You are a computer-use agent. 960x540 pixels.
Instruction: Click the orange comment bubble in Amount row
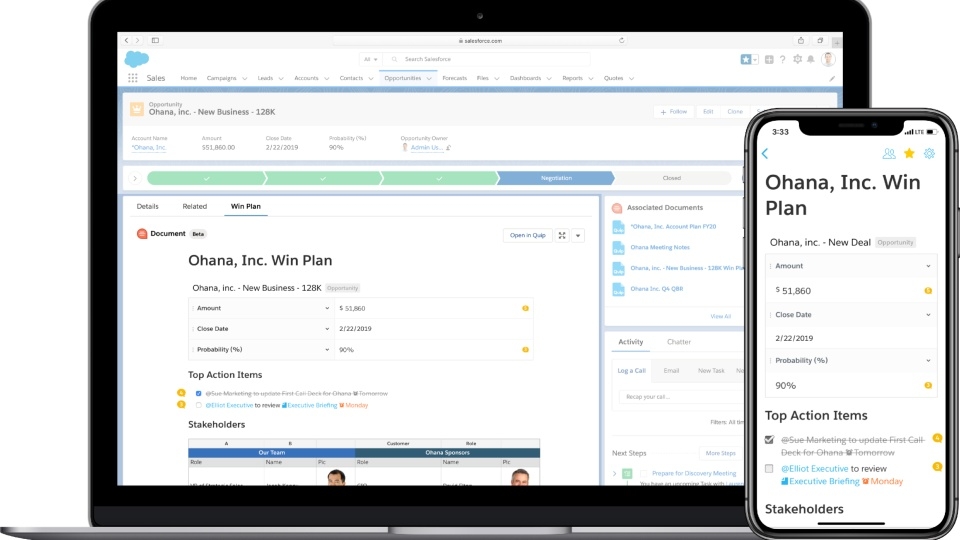point(525,308)
